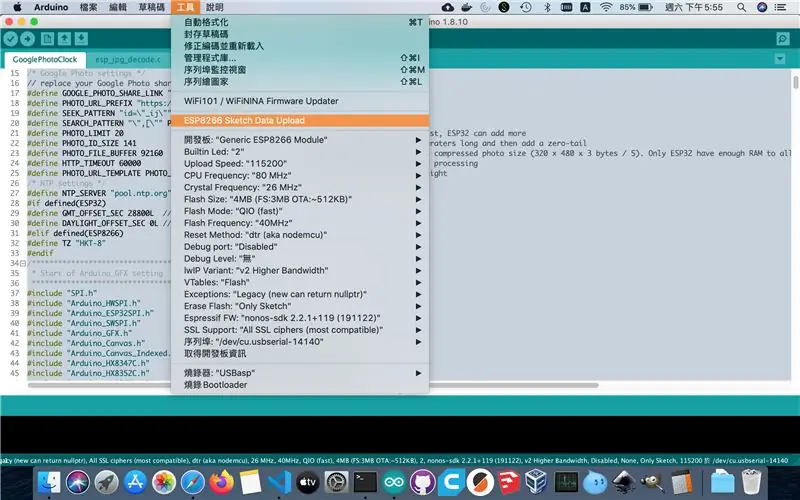The height and width of the screenshot is (500, 800).
Task: Open Notification Center list icon
Action: coord(780,7)
